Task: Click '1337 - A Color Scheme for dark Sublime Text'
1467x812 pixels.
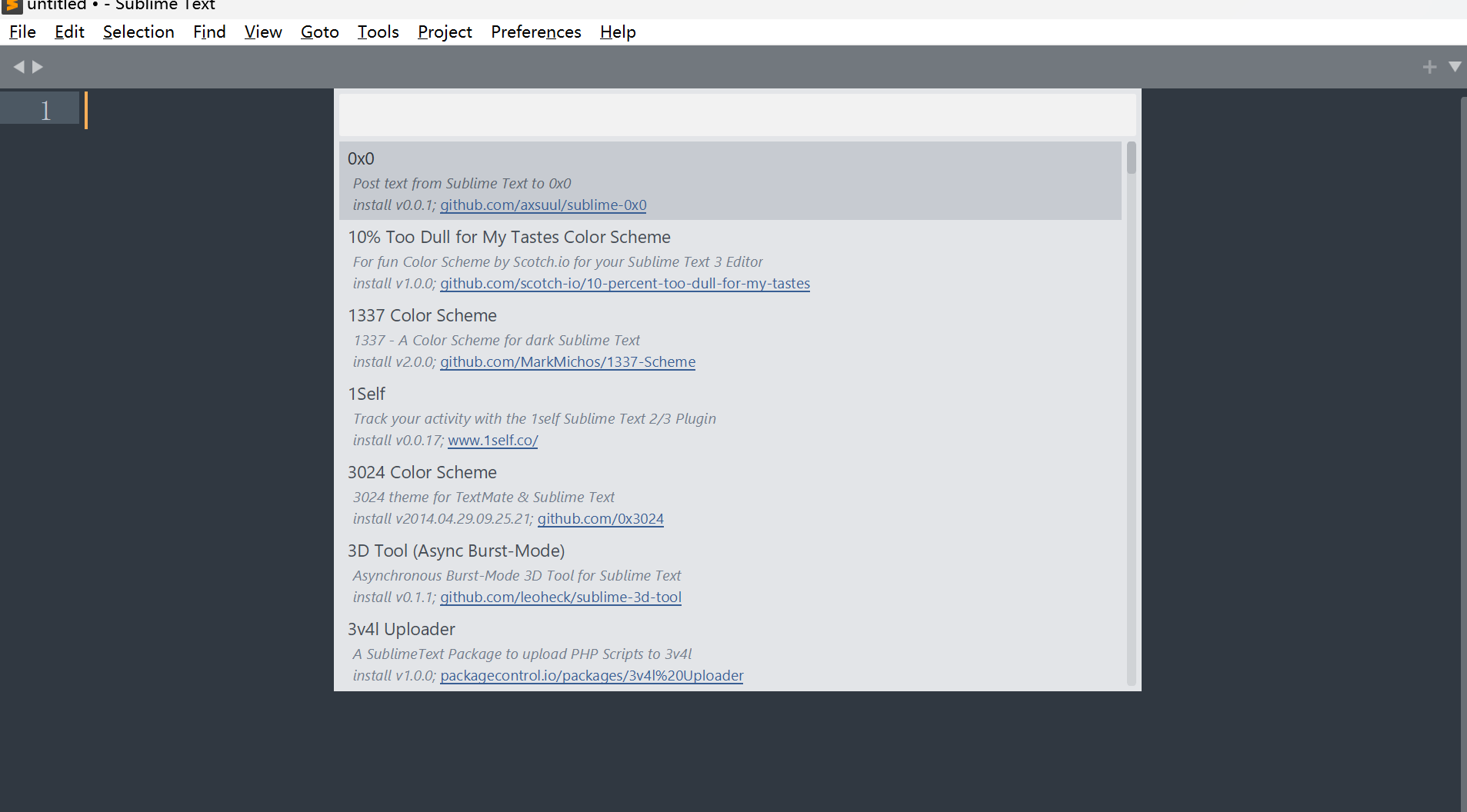Action: pos(496,341)
